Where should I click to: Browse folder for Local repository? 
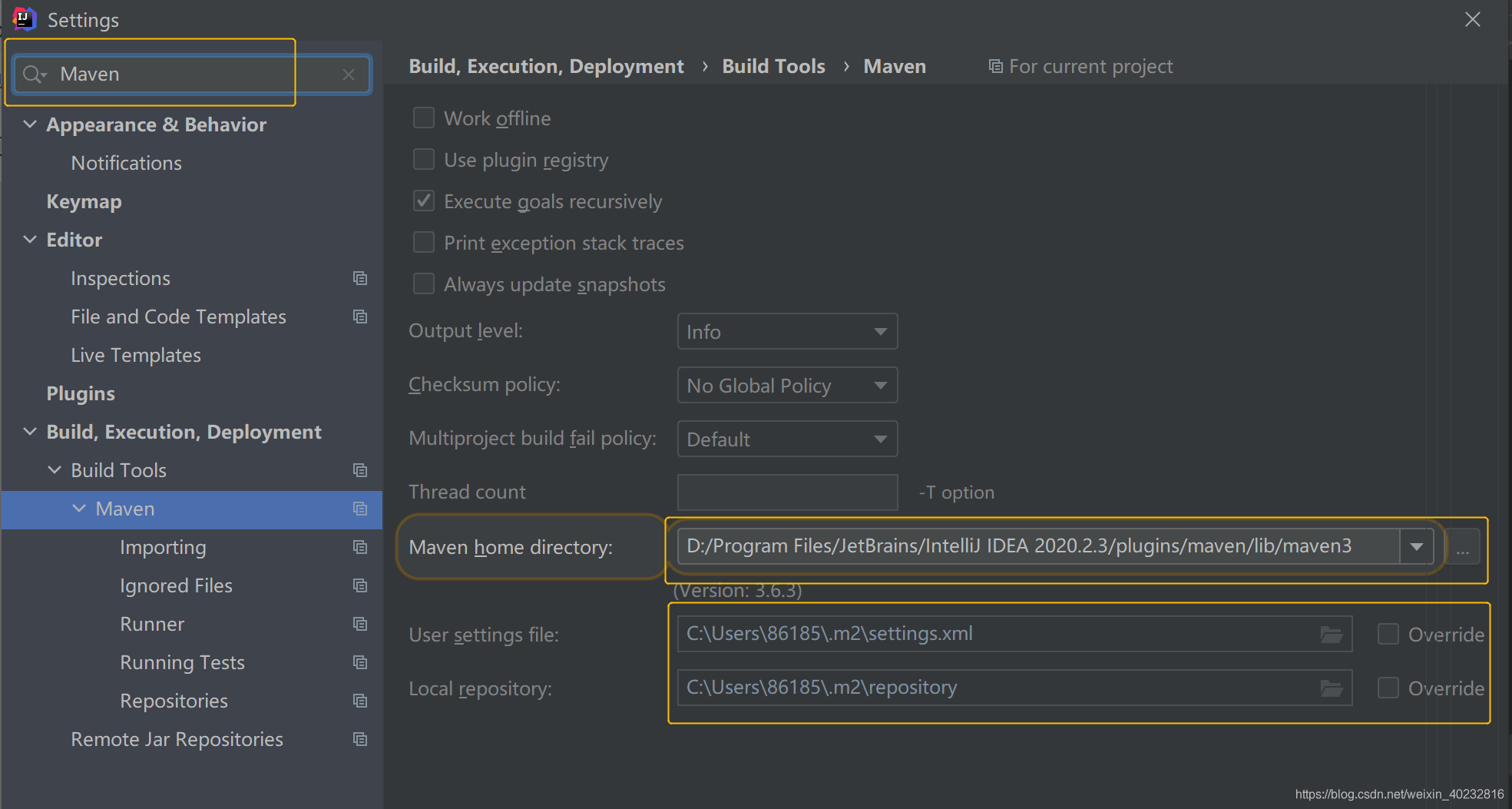1332,688
